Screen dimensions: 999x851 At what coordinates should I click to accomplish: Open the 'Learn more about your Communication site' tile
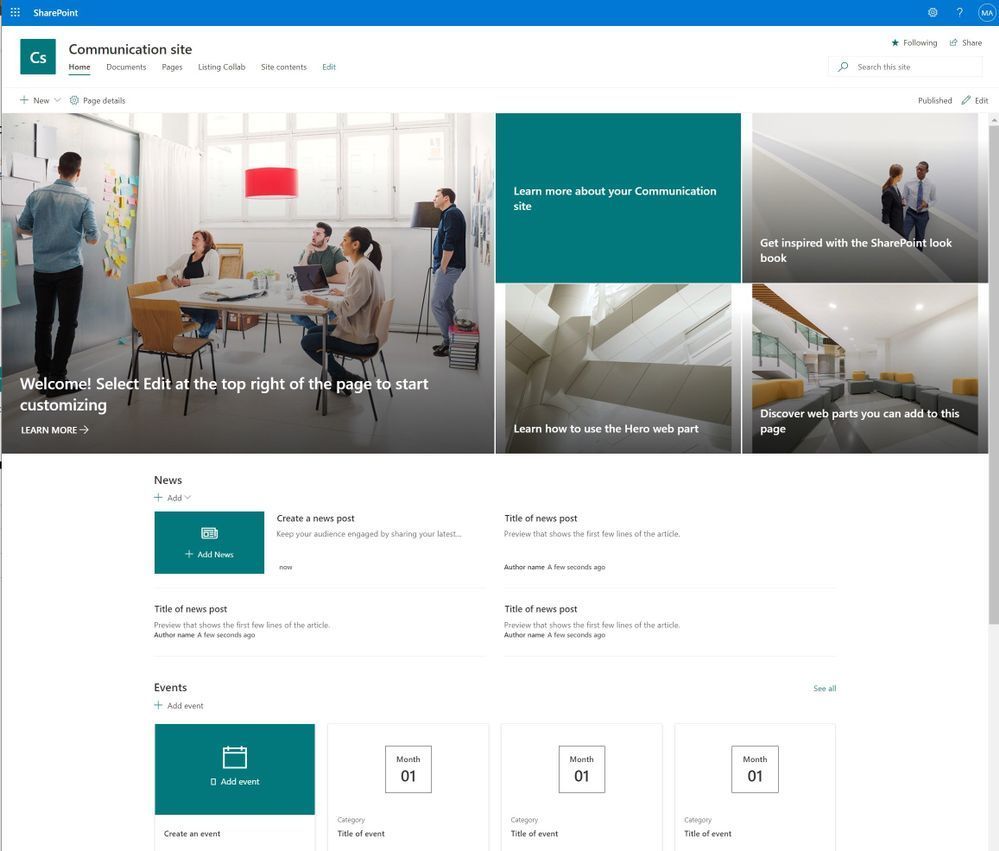point(618,198)
